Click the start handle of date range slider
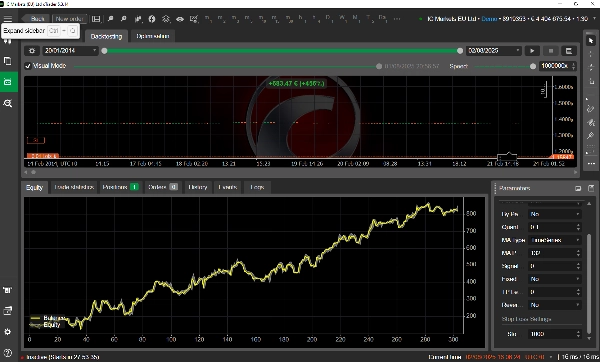Image resolution: width=600 pixels, height=362 pixels. (104, 51)
